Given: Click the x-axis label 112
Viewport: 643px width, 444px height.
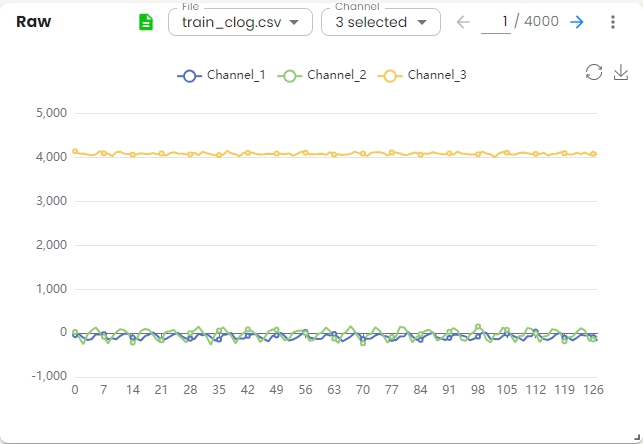Looking at the screenshot, I should pyautogui.click(x=536, y=389).
